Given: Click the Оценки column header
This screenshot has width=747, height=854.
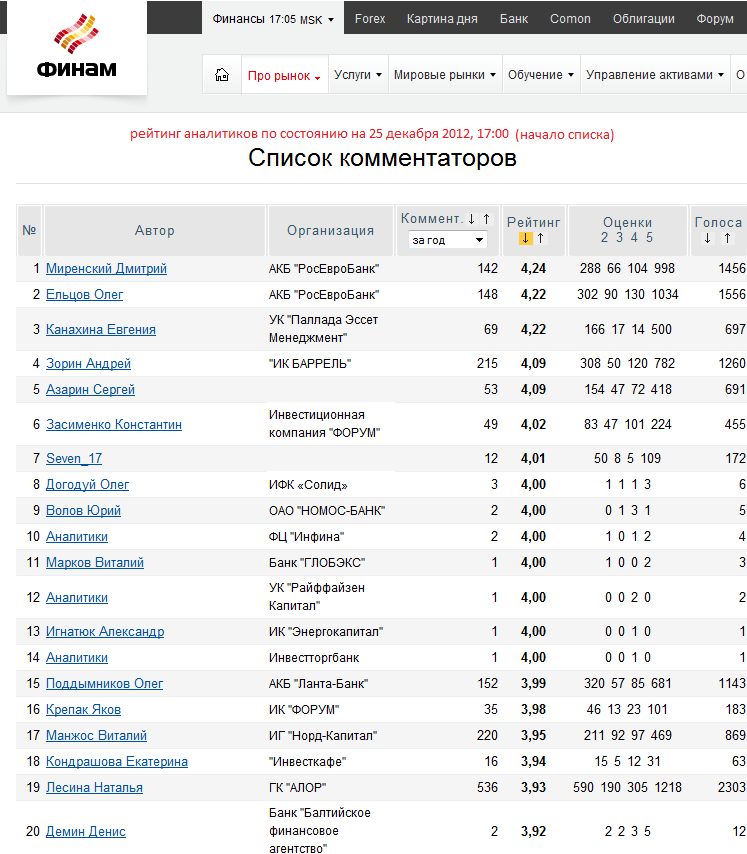Looking at the screenshot, I should click(x=627, y=230).
